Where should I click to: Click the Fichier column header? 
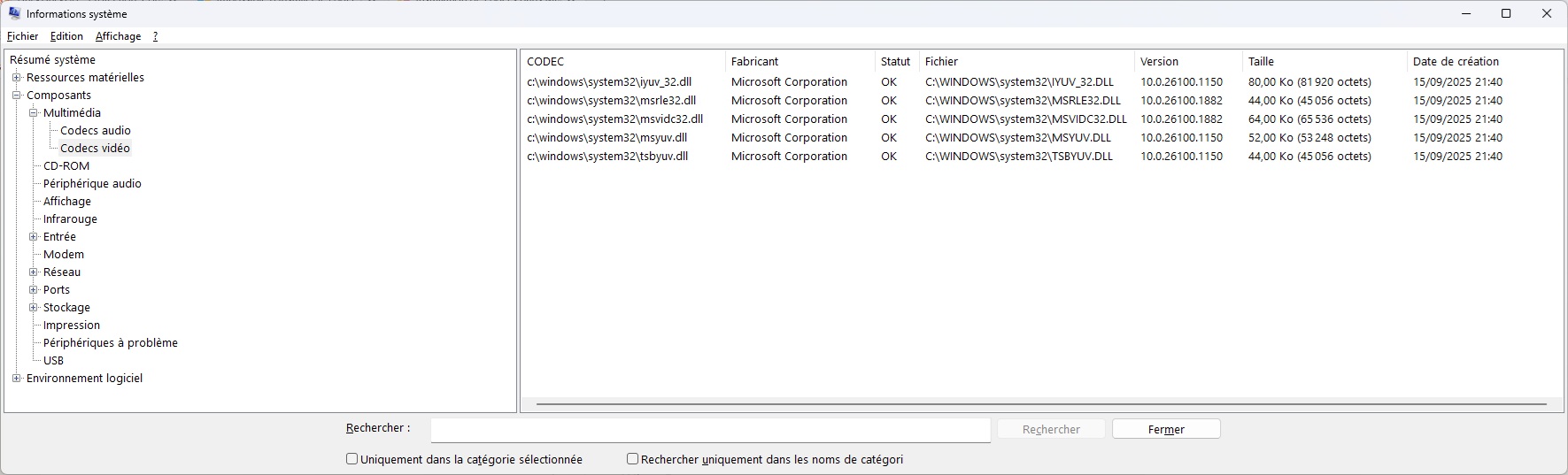(x=1027, y=61)
